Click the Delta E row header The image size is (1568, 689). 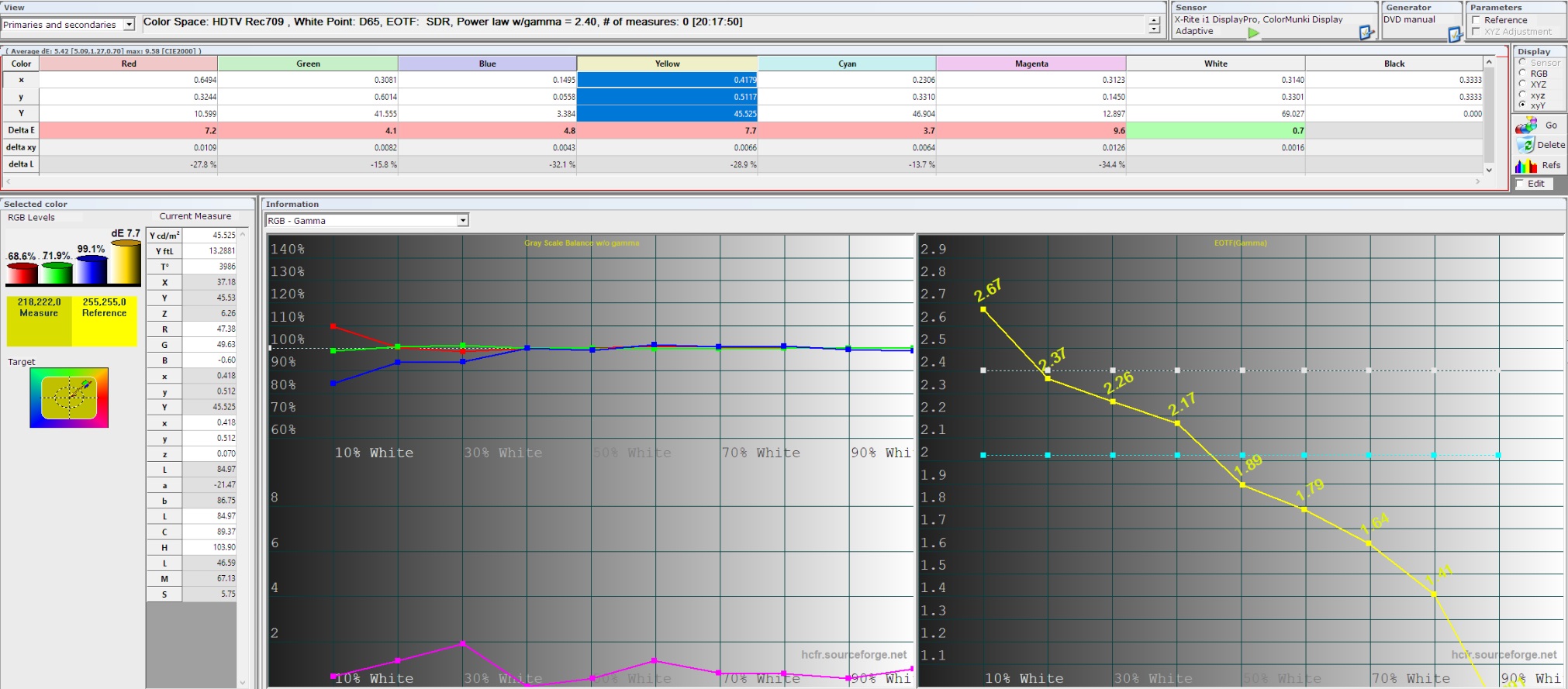click(x=21, y=130)
